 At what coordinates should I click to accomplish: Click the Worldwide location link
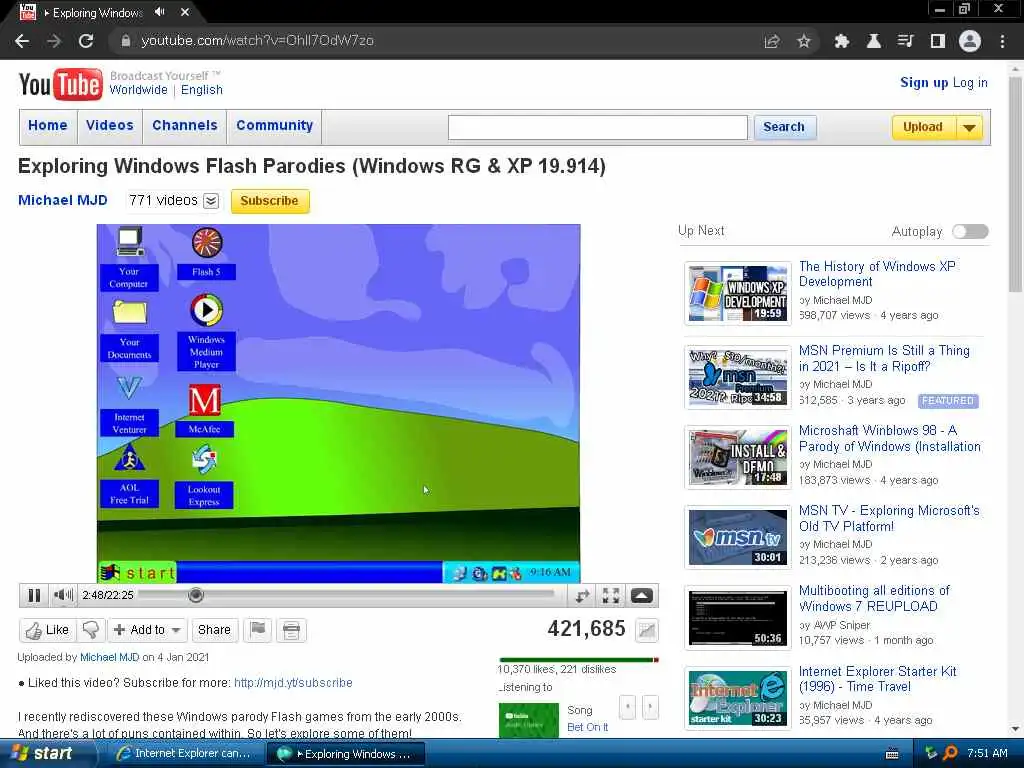pyautogui.click(x=138, y=90)
